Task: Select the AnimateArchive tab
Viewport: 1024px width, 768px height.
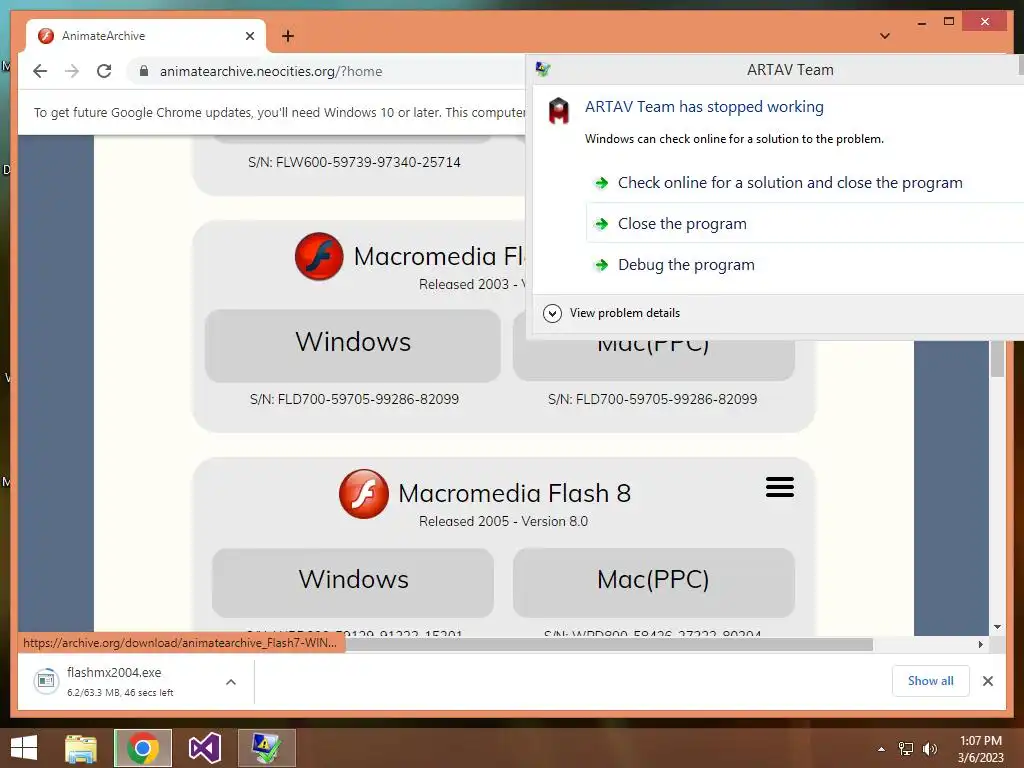Action: click(145, 36)
